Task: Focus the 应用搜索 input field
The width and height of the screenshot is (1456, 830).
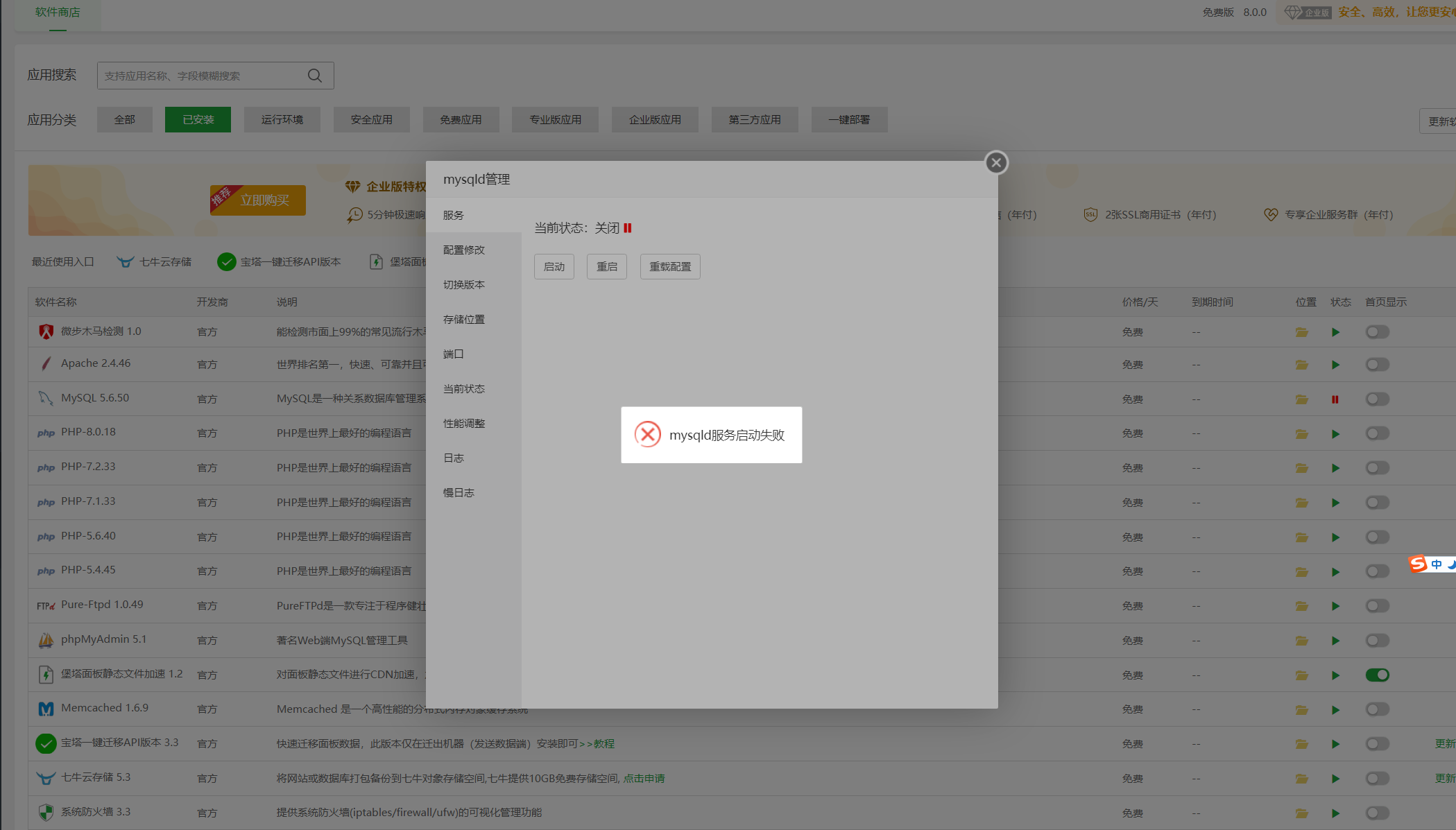Action: pyautogui.click(x=215, y=76)
